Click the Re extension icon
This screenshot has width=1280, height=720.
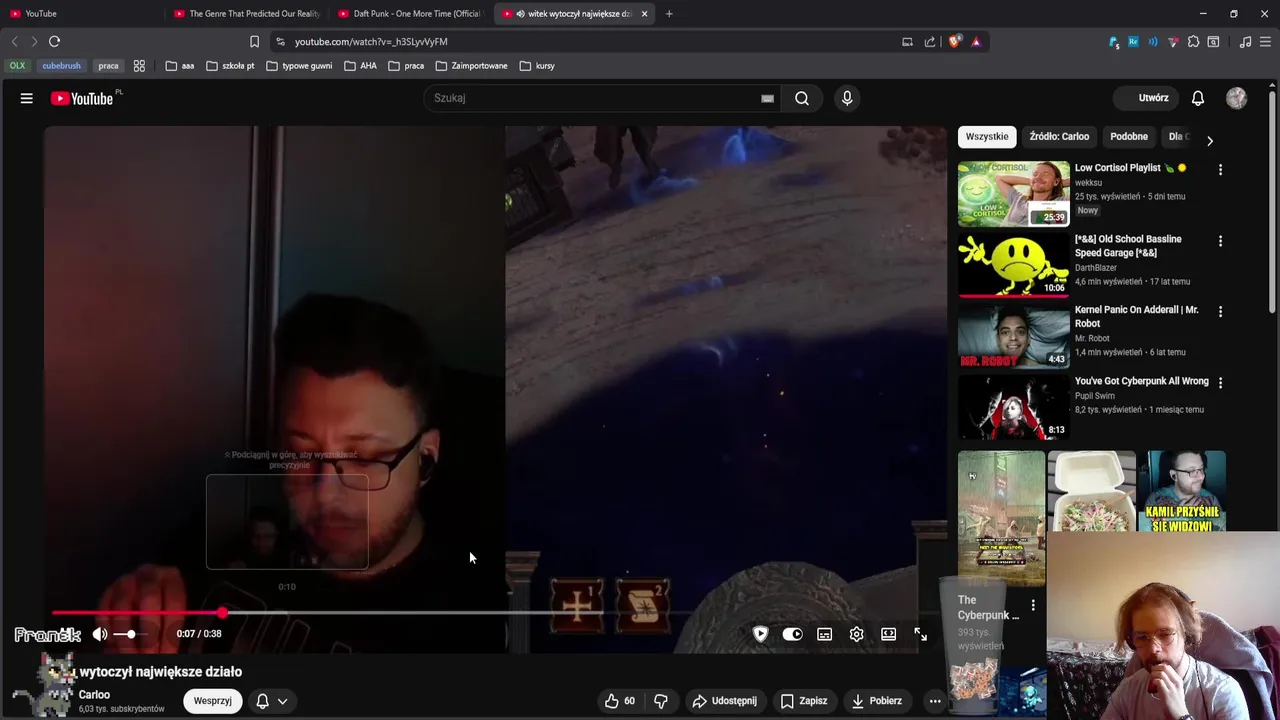coord(1133,41)
